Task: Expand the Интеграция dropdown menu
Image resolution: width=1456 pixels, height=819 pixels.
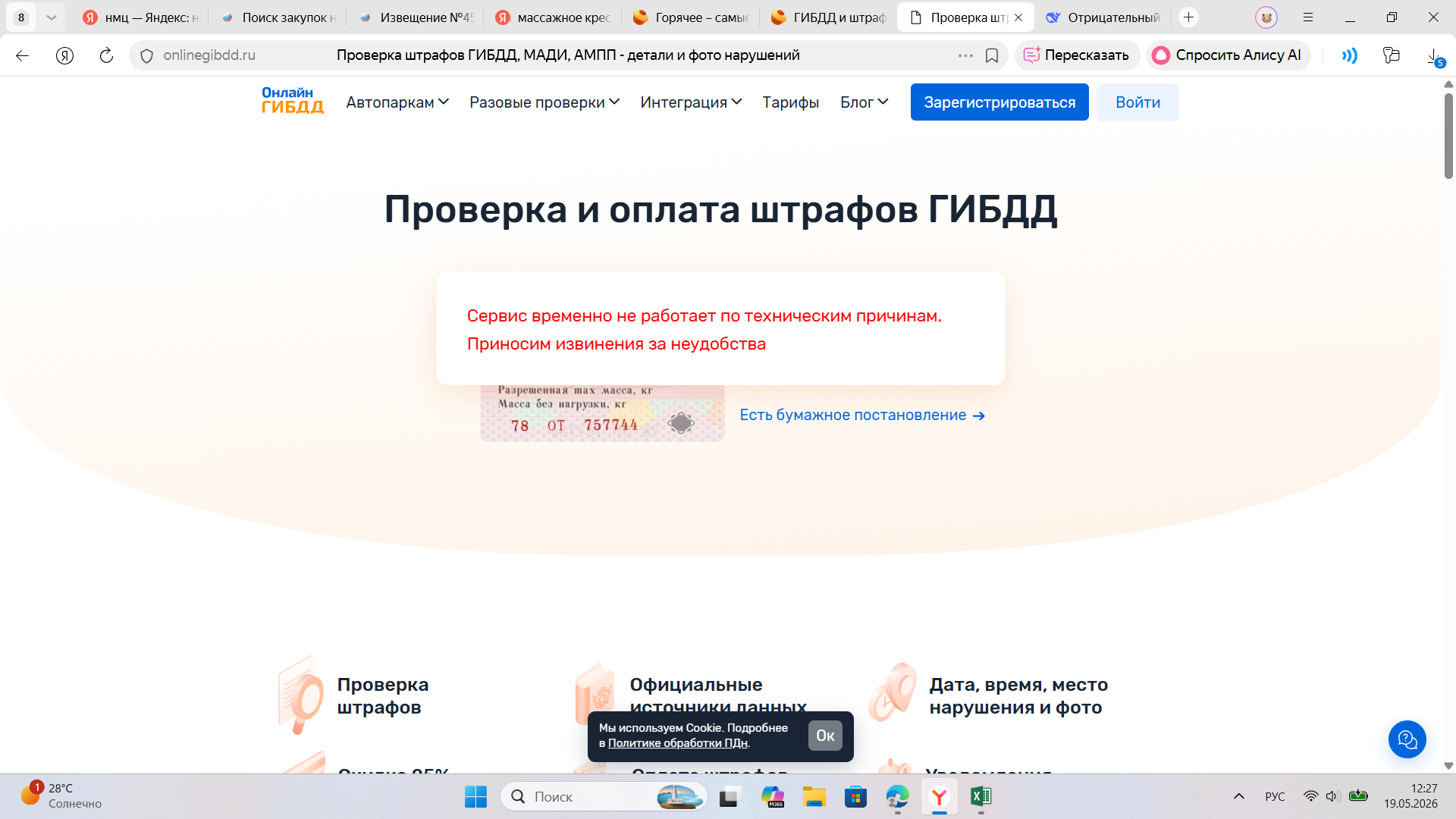Action: 691,102
